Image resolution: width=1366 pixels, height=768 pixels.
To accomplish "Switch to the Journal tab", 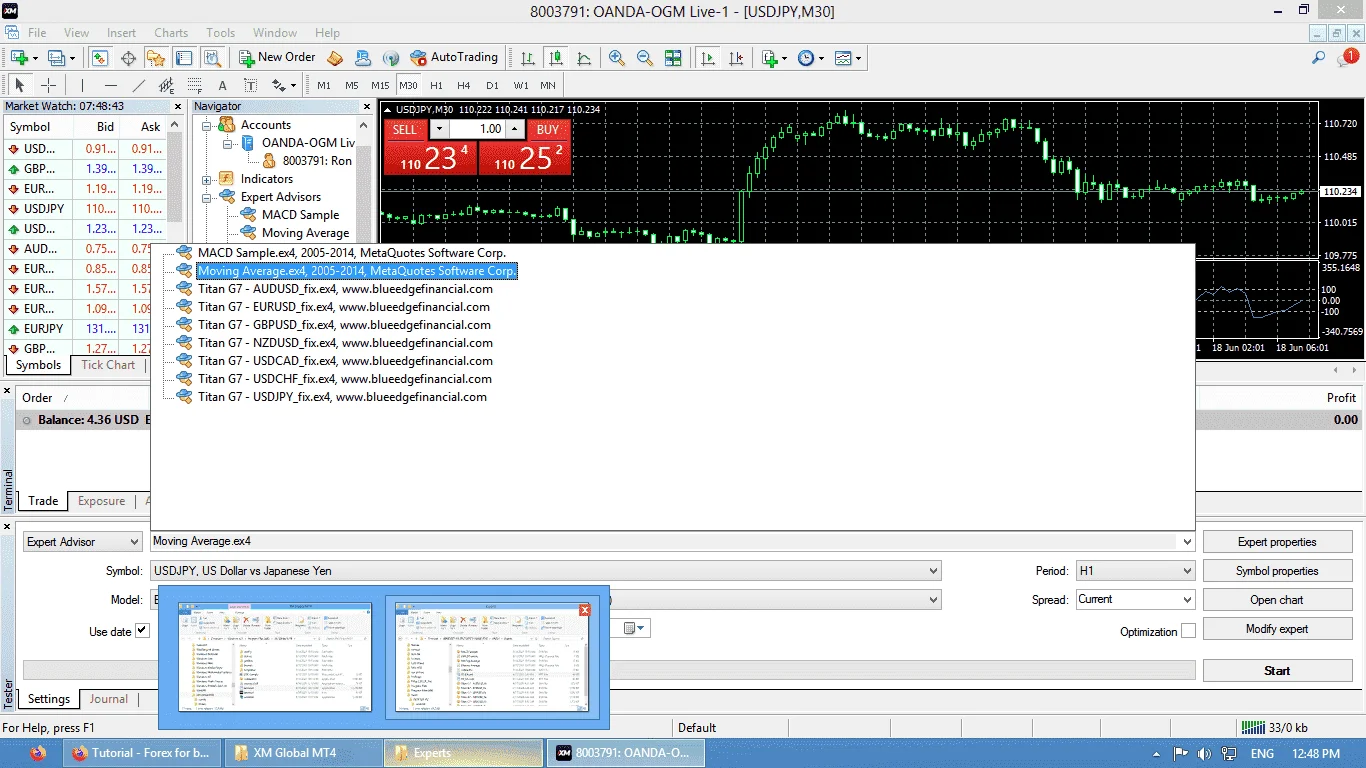I will click(x=109, y=699).
